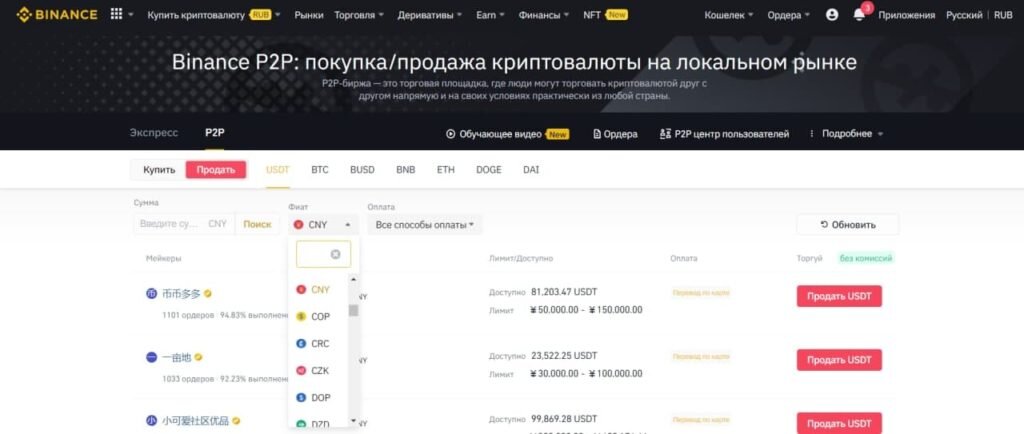1024x434 pixels.
Task: Click the Refresh button
Action: click(x=848, y=225)
